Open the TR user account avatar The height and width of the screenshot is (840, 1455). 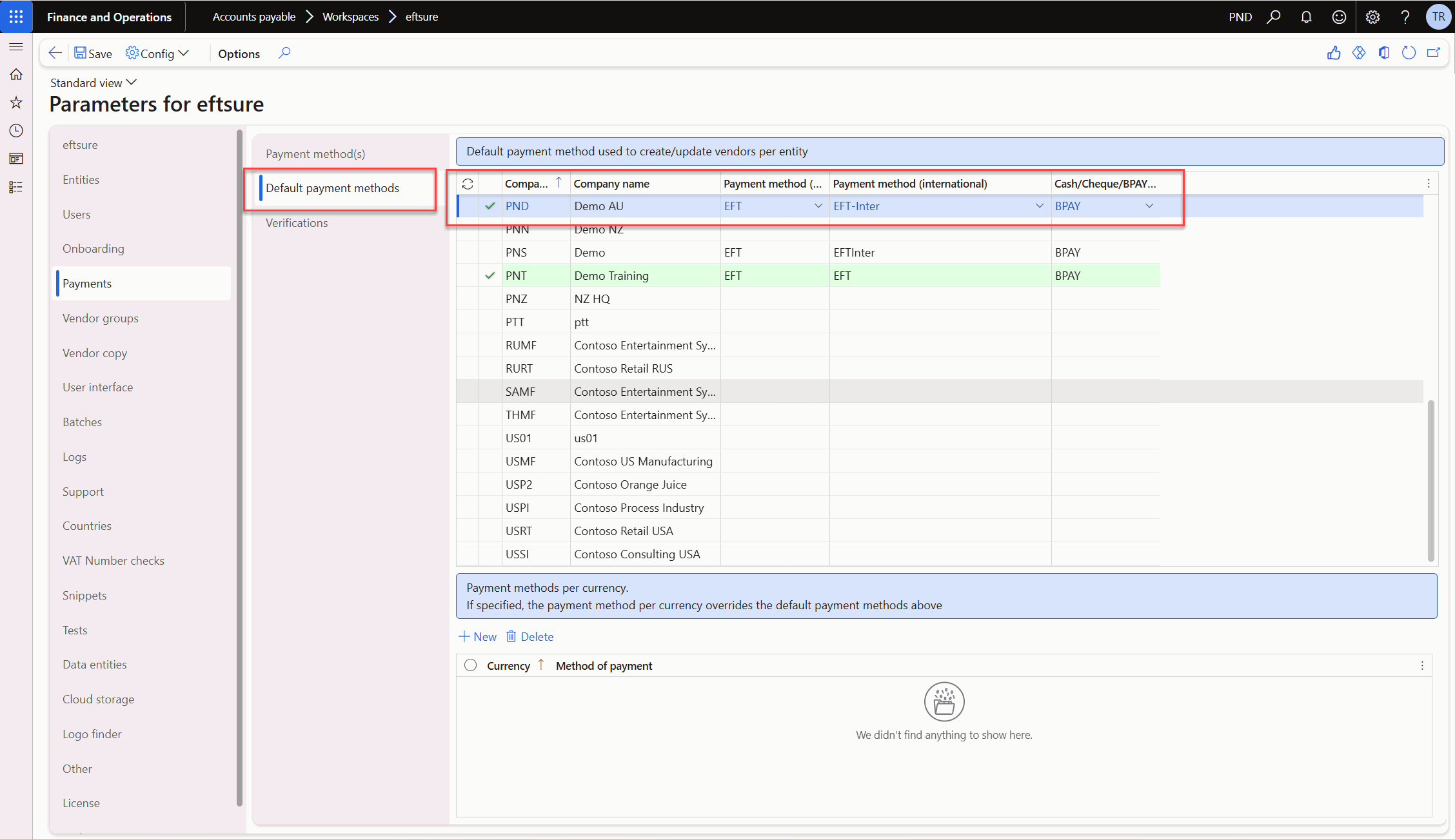point(1438,17)
